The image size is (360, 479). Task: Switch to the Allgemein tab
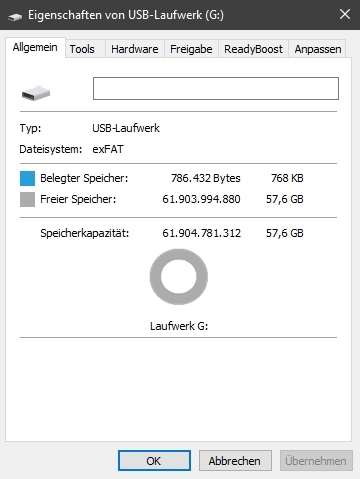(x=35, y=47)
